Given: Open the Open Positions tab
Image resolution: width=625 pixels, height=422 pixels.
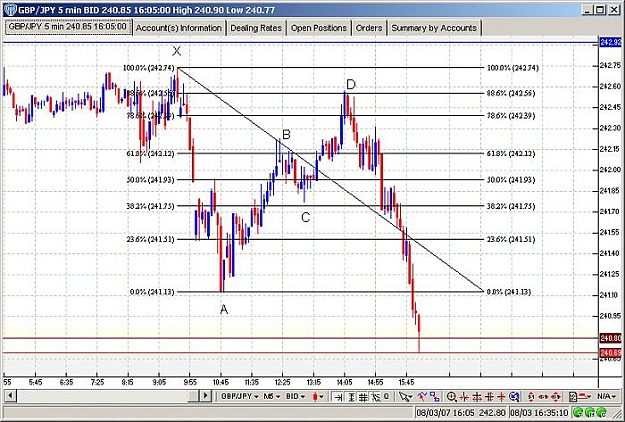Looking at the screenshot, I should [x=318, y=28].
